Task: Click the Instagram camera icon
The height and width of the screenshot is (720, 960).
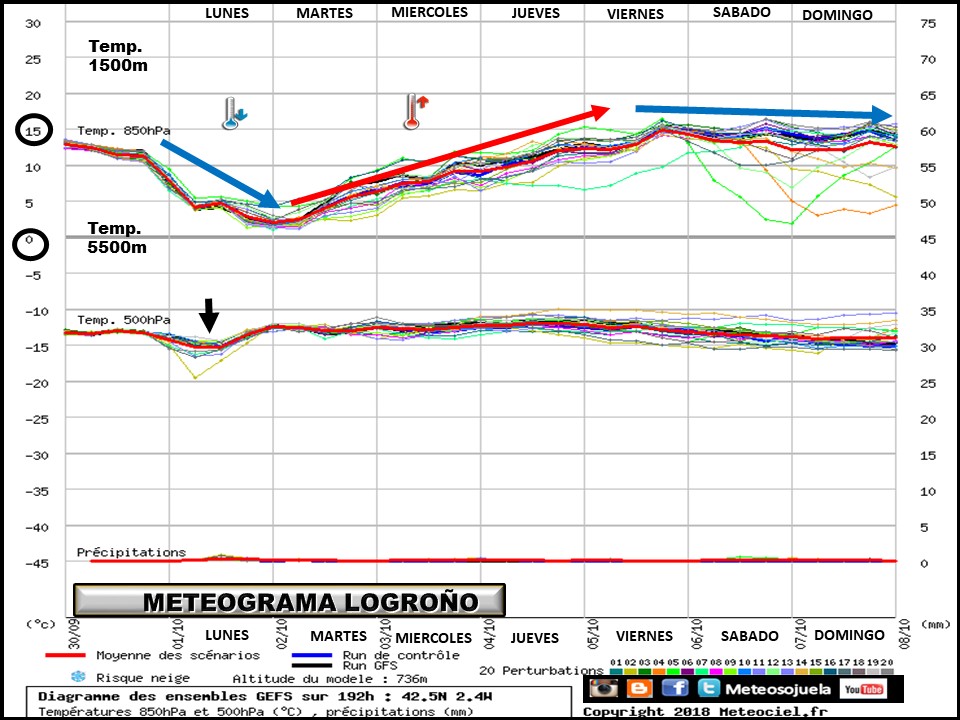Action: [x=604, y=688]
